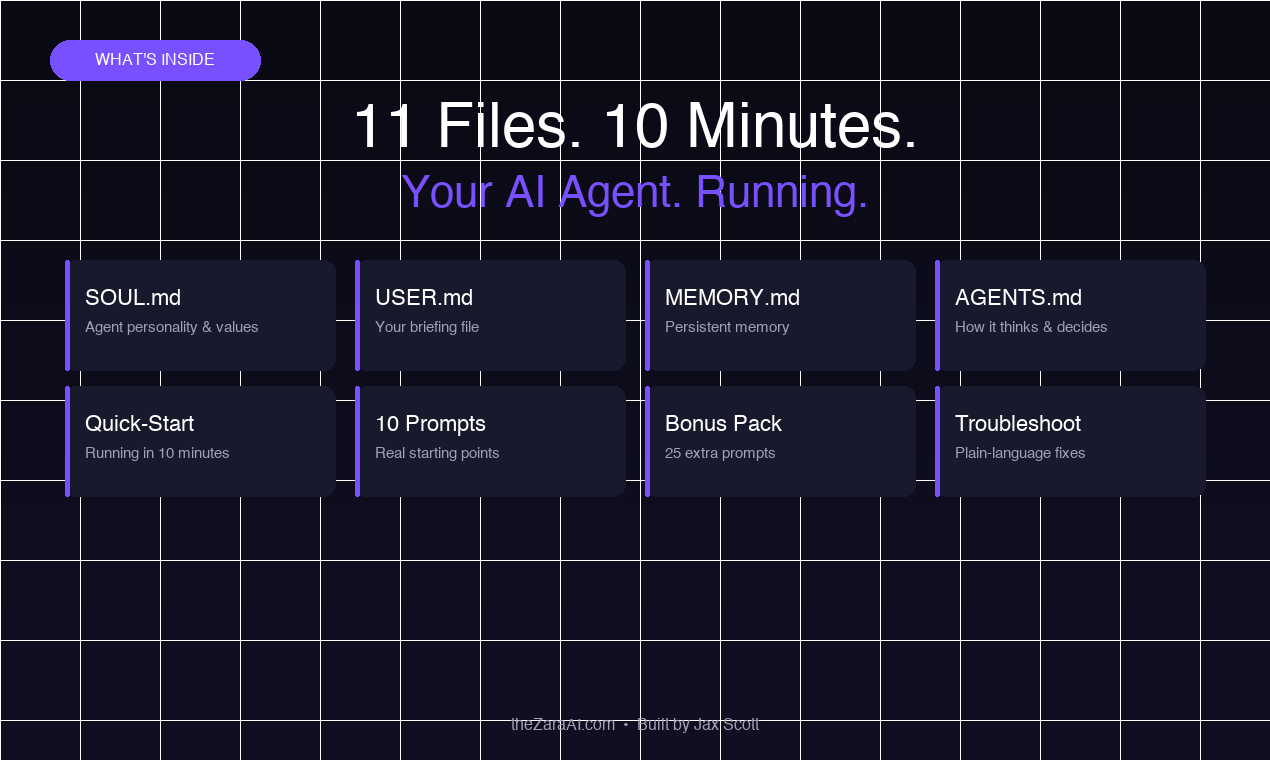Screen dimensions: 1270x760
Task: Select the USER.md briefing file card
Action: (490, 315)
